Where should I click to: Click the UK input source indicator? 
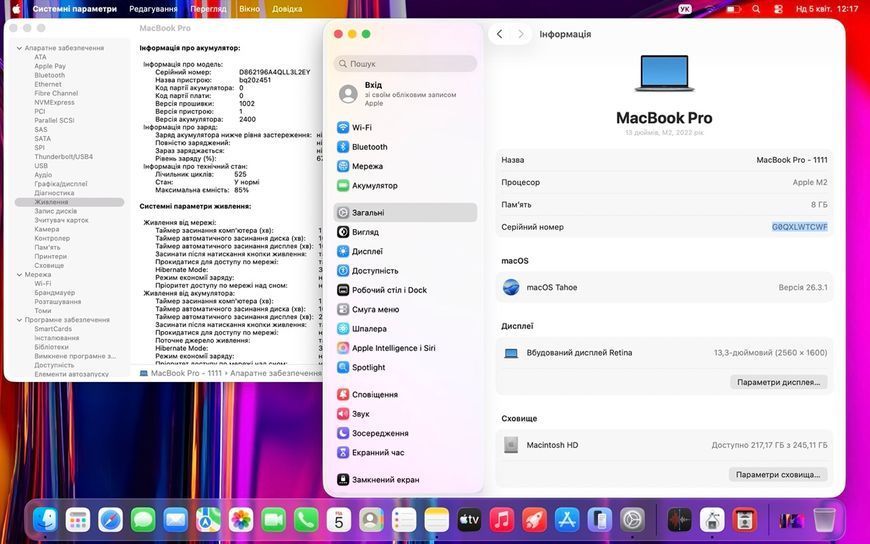coord(685,9)
